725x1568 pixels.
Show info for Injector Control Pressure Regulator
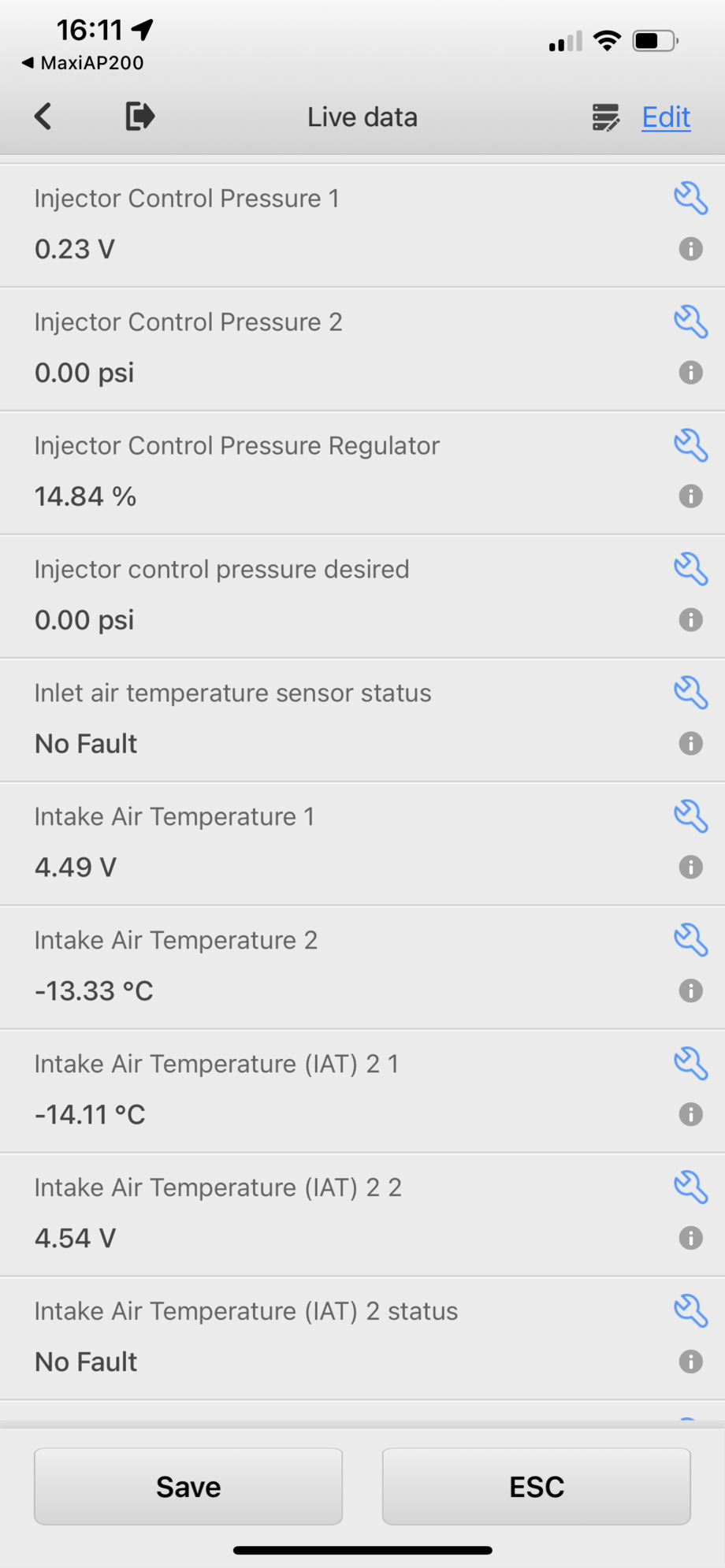[690, 496]
